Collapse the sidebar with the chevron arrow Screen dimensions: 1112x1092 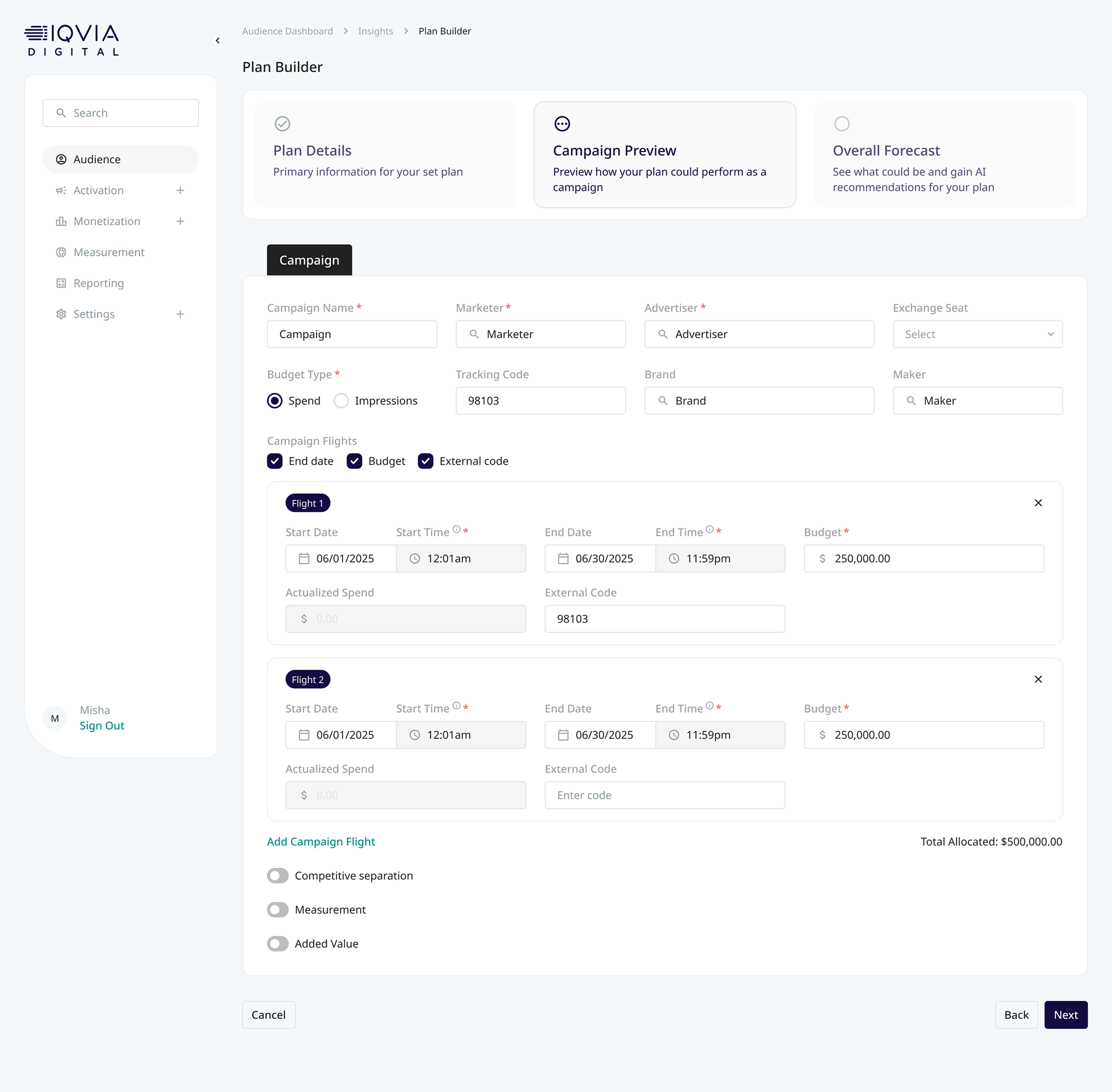217,40
